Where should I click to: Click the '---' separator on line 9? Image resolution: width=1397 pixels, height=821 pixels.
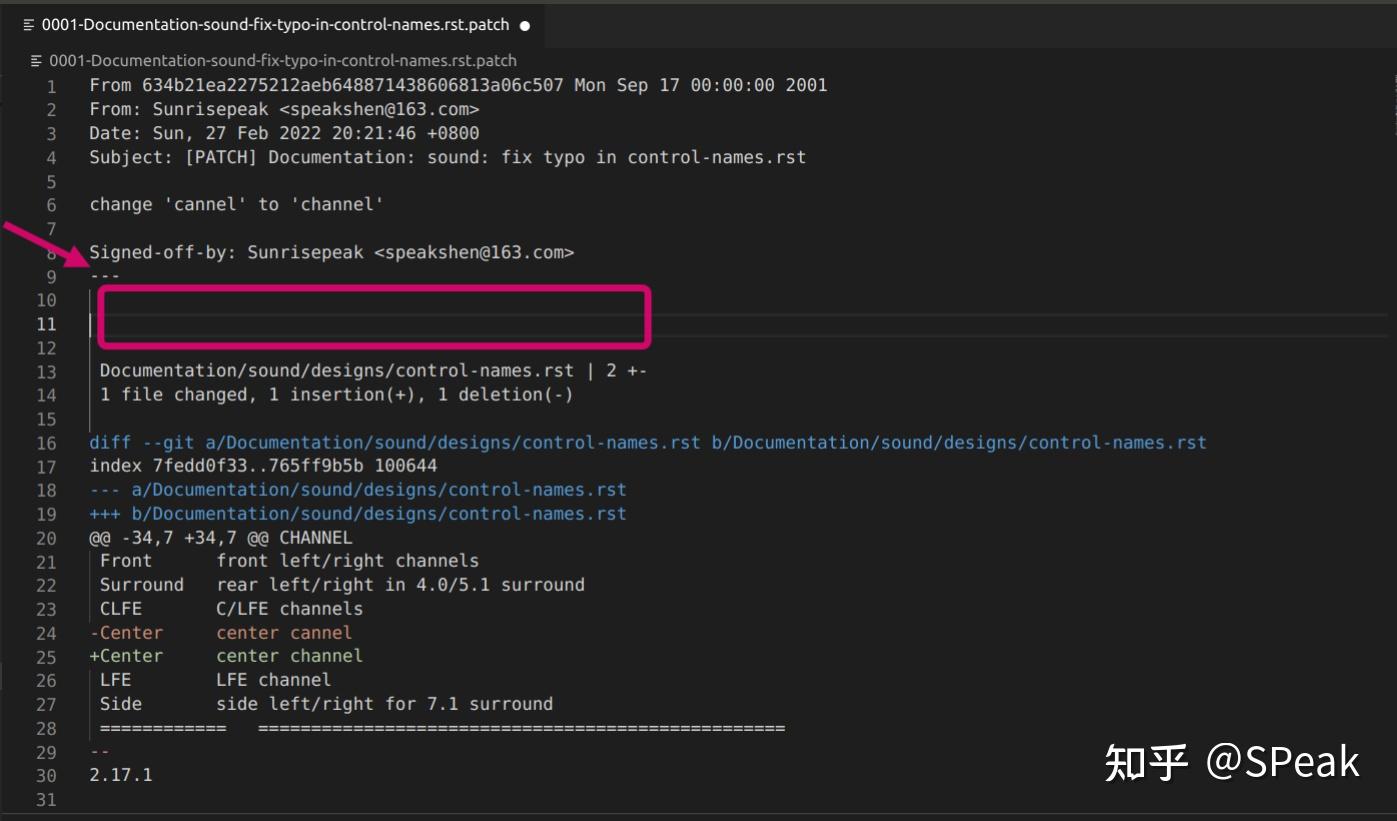click(x=104, y=276)
